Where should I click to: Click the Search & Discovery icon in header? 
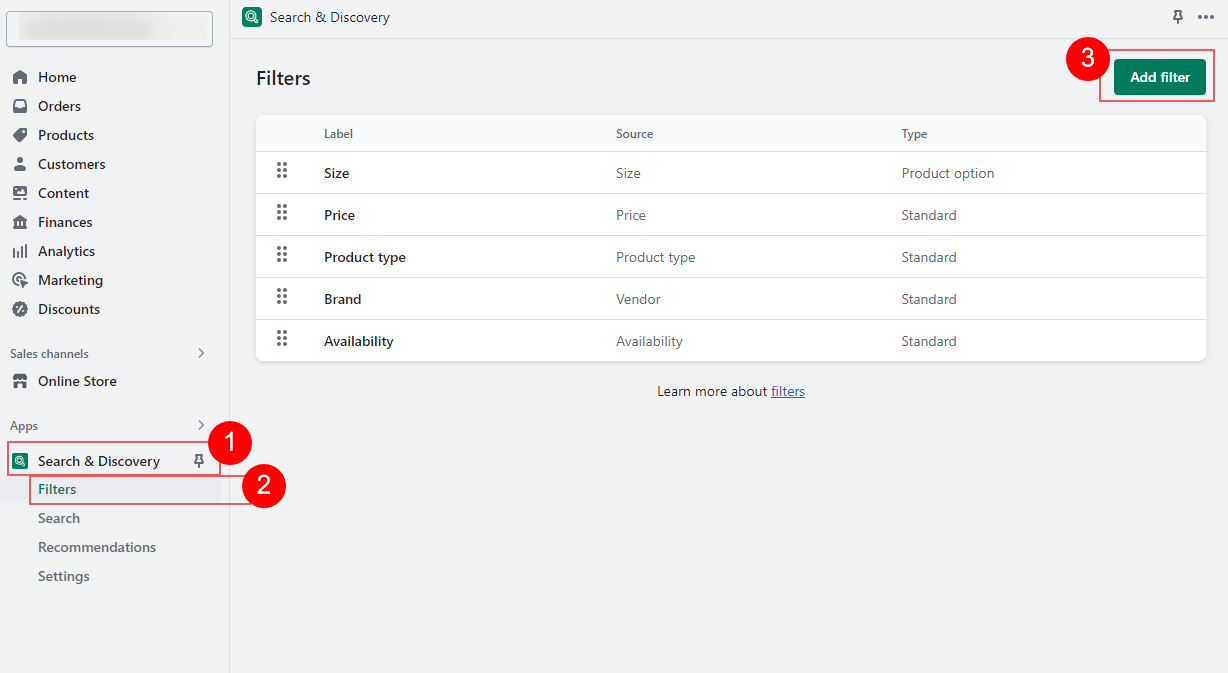click(252, 17)
